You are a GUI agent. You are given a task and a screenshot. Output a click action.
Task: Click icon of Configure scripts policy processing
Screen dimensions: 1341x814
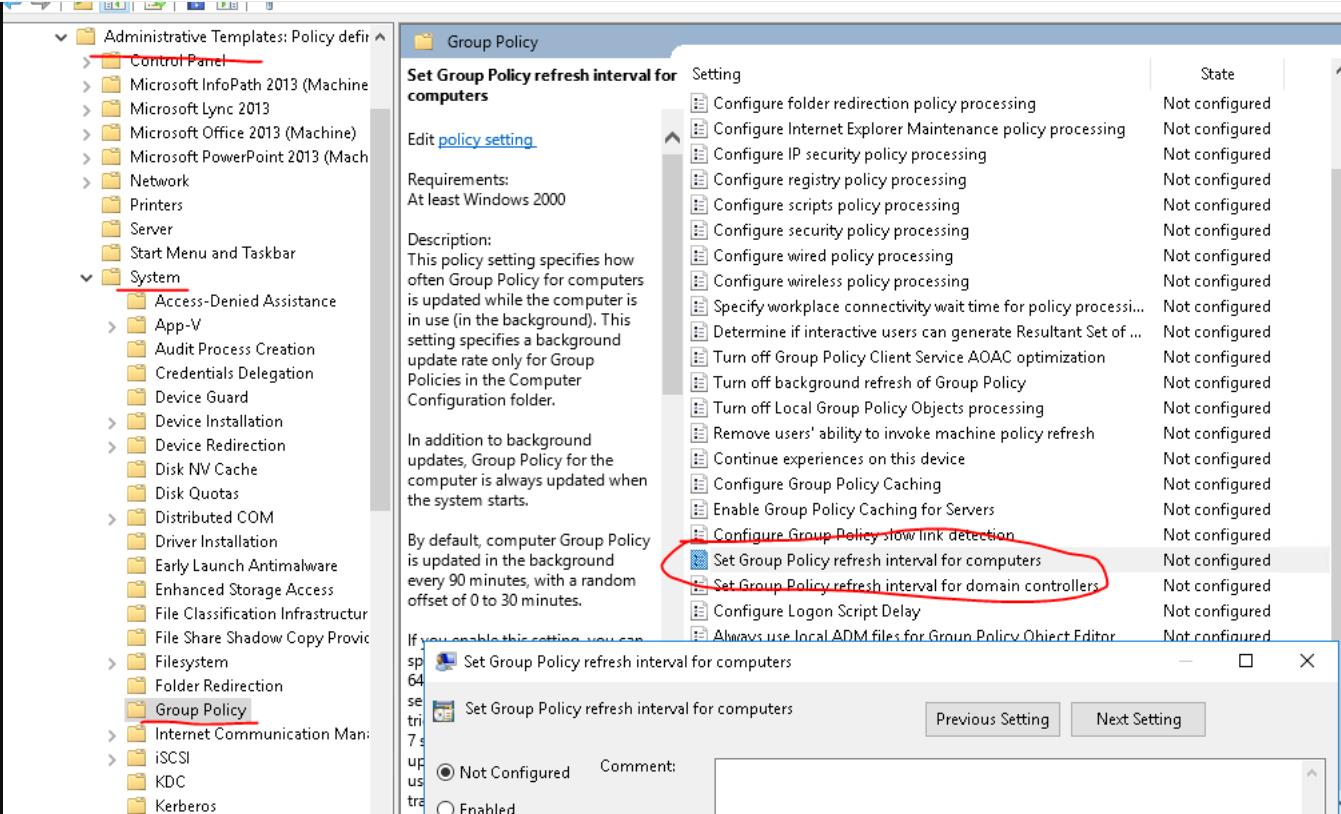[x=700, y=205]
